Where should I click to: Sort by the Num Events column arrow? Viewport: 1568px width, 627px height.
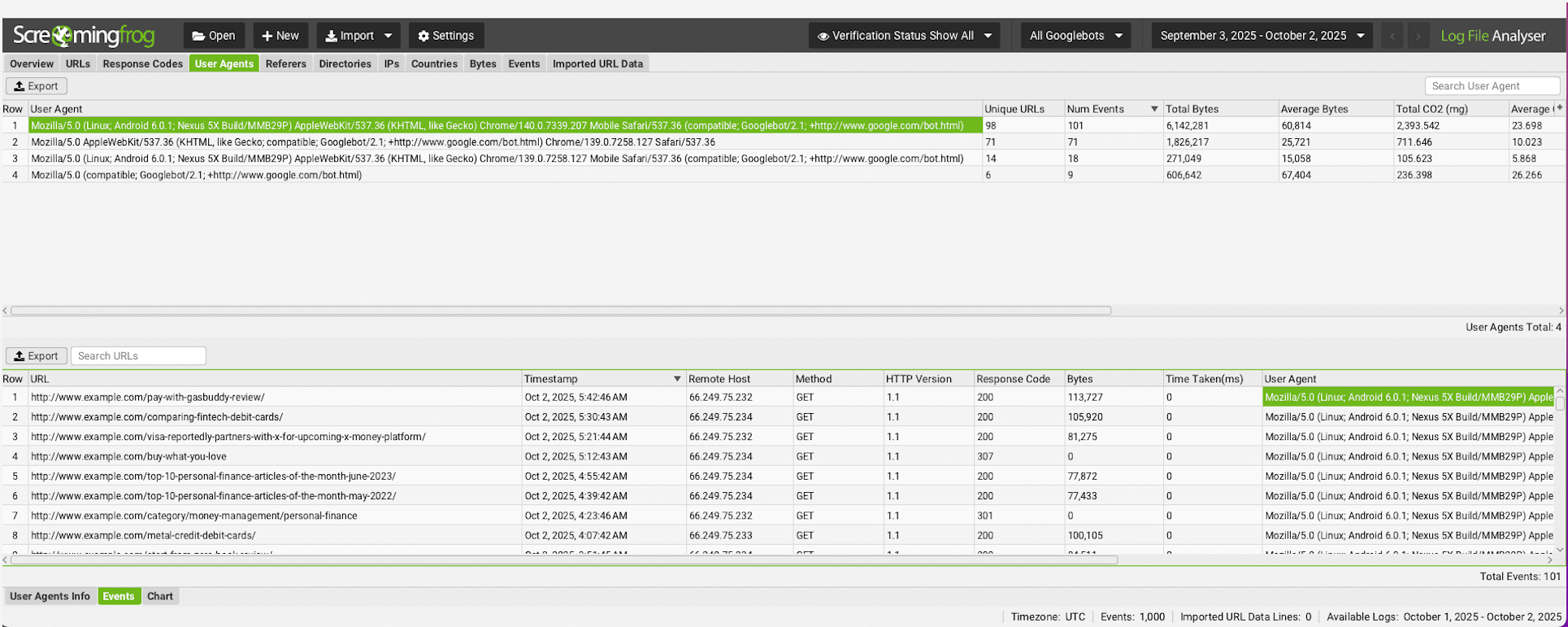coord(1153,109)
